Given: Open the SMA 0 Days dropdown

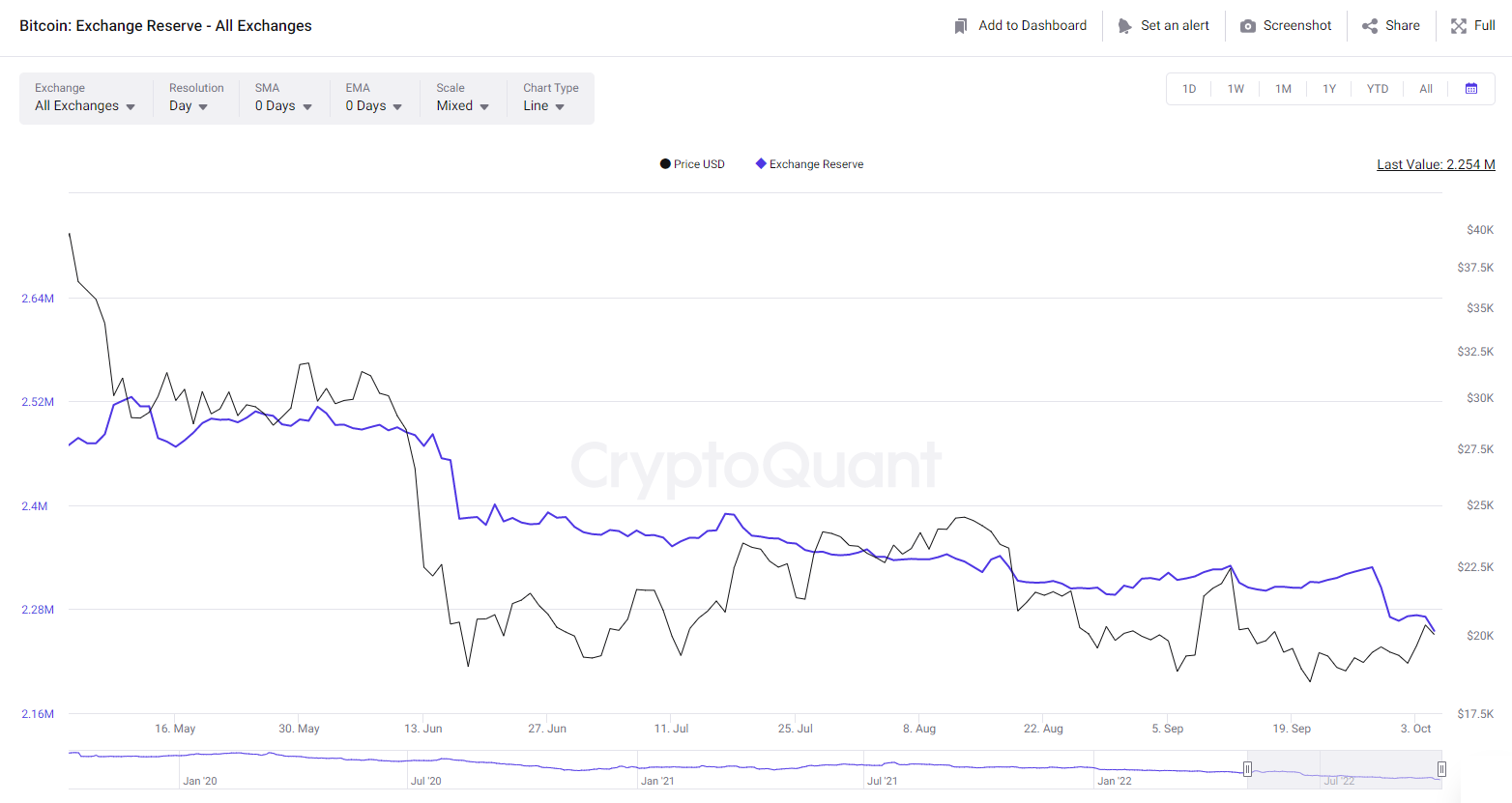Looking at the screenshot, I should coord(283,98).
